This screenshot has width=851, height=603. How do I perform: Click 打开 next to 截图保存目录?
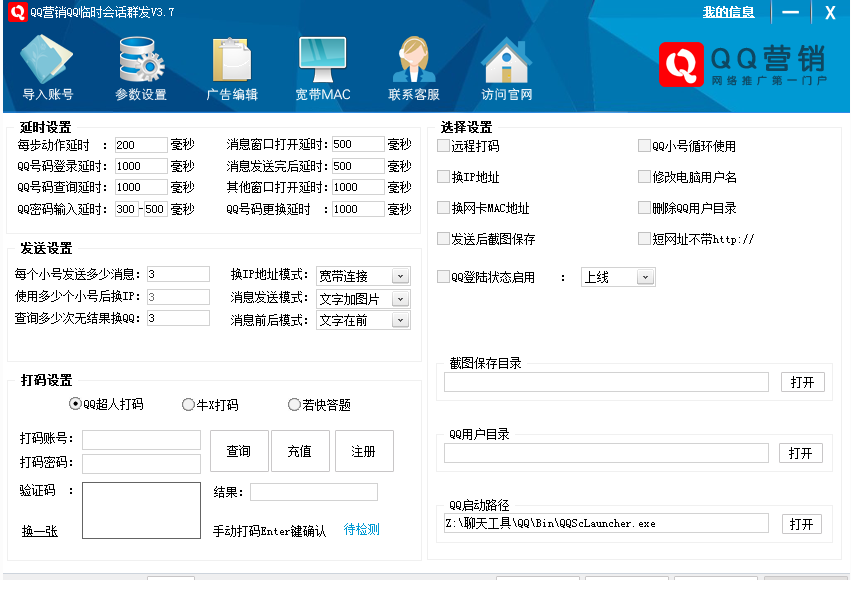803,382
